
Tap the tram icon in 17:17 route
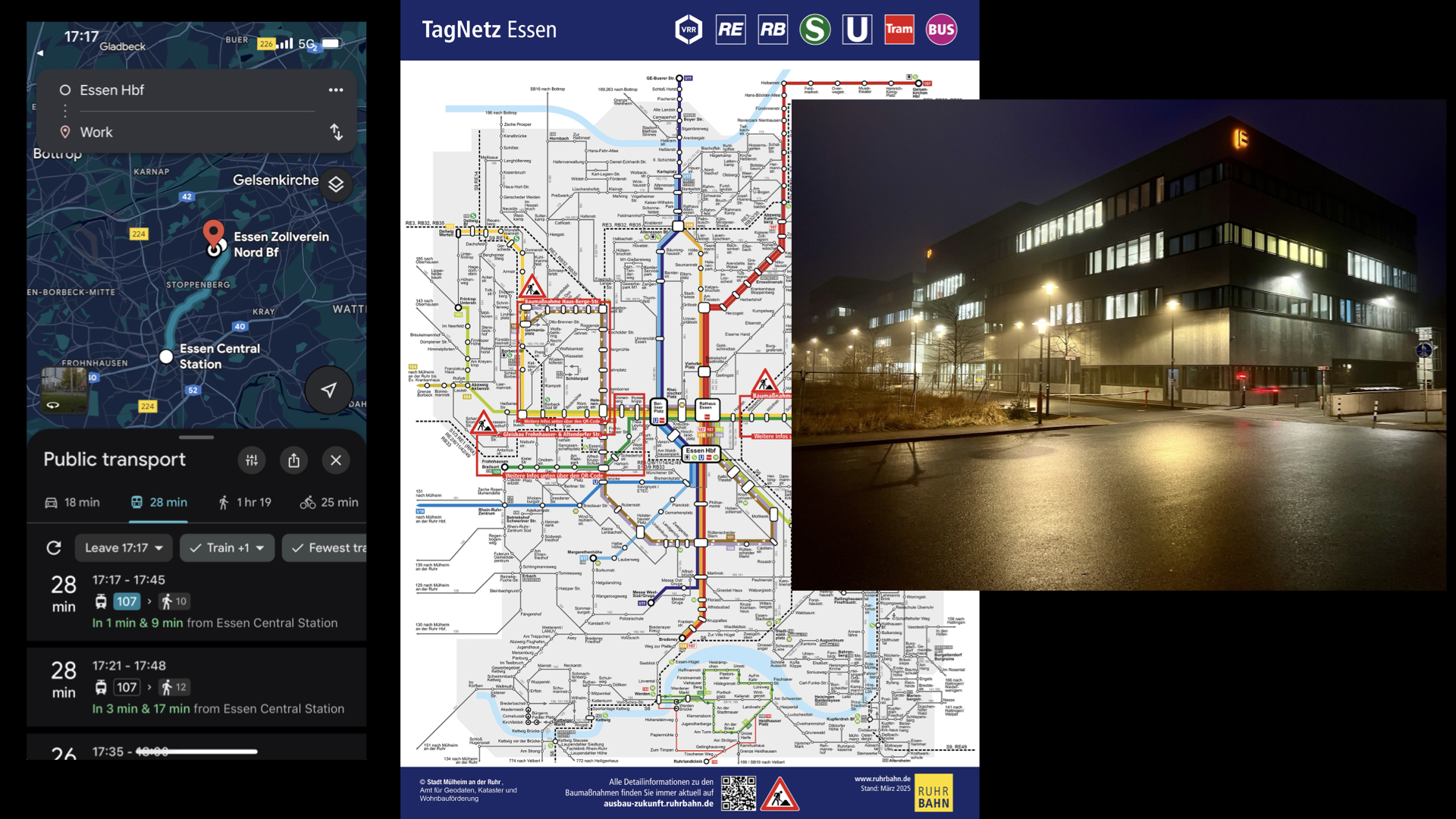pos(101,601)
